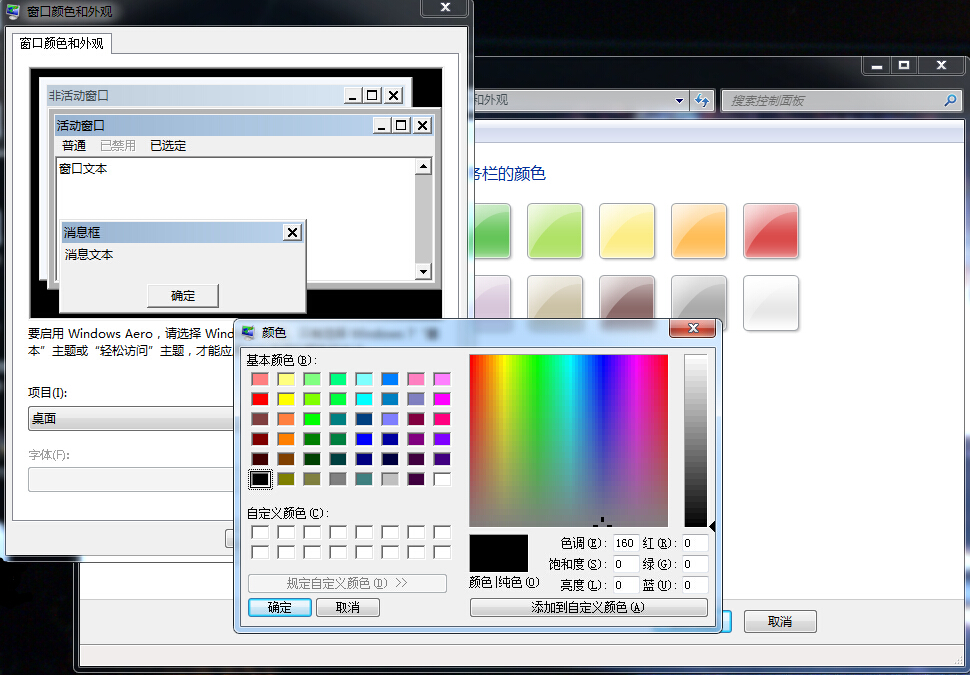This screenshot has height=675, width=970.
Task: Select the bright red swatch in 基本颜色
Action: pyautogui.click(x=259, y=398)
